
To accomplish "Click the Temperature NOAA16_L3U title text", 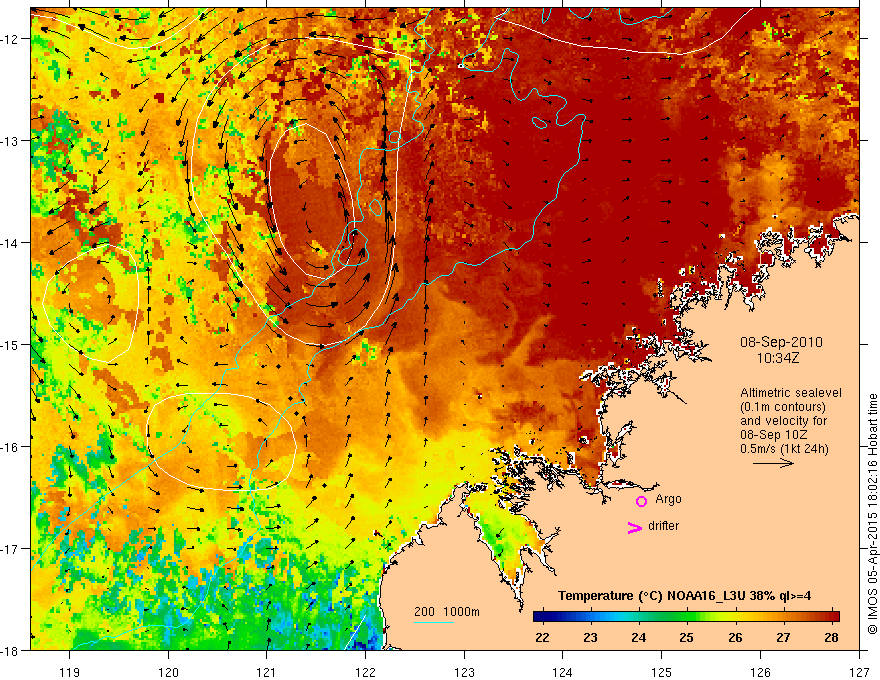I will point(684,596).
